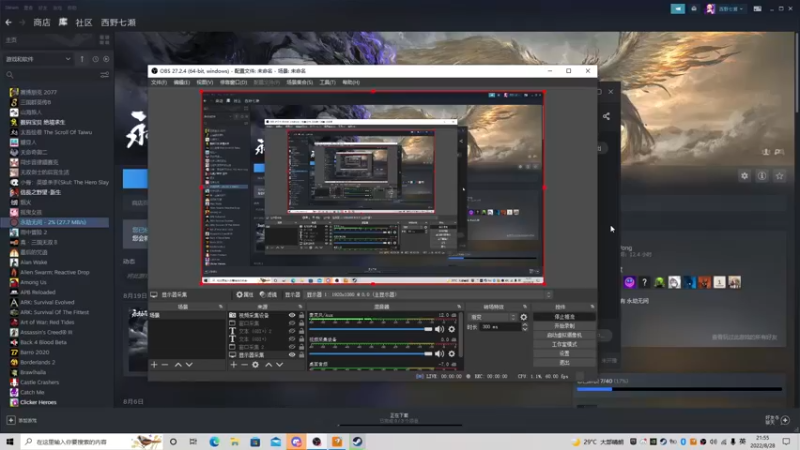Viewport: 800px width, 450px height.
Task: Add a scene with the plus icon in OBS scenes panel
Action: [x=154, y=365]
